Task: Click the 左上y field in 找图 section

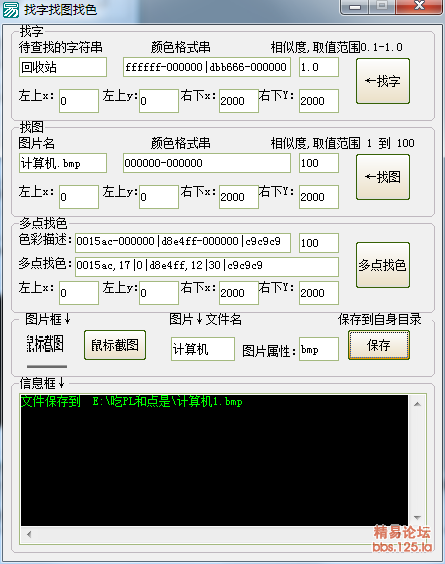Action: coord(159,197)
